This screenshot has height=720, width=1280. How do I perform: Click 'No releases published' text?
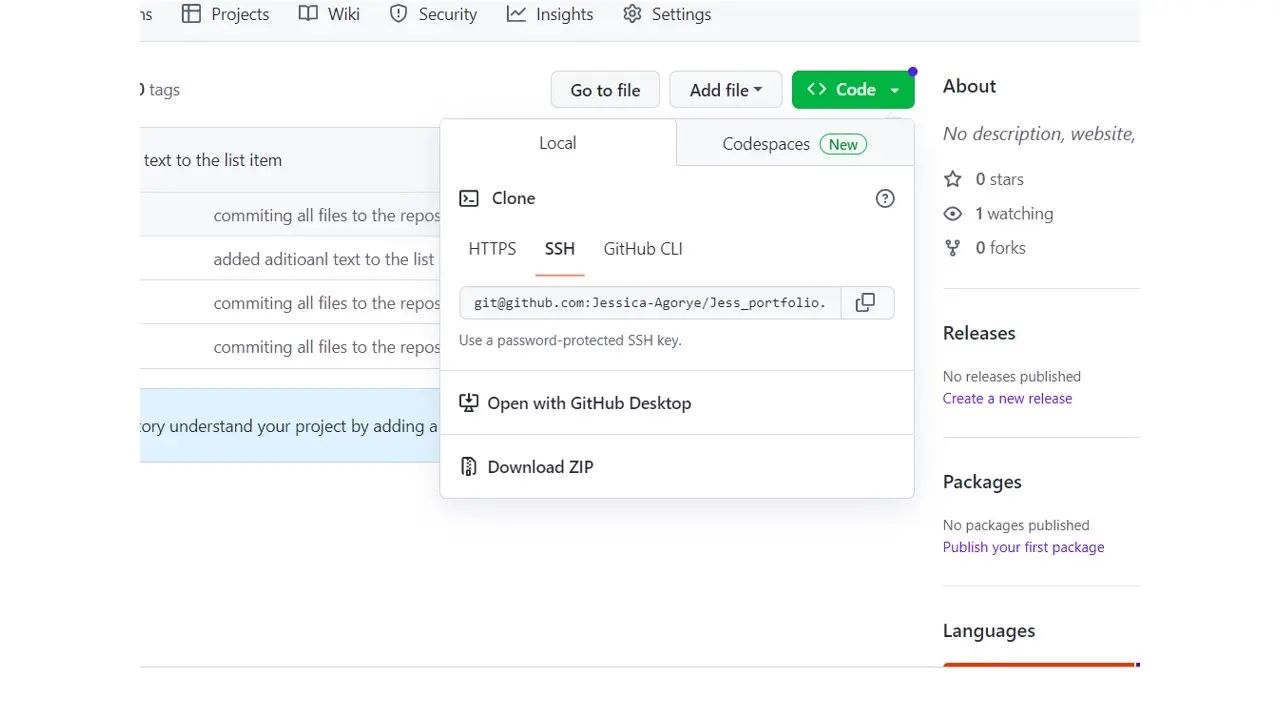click(1012, 376)
